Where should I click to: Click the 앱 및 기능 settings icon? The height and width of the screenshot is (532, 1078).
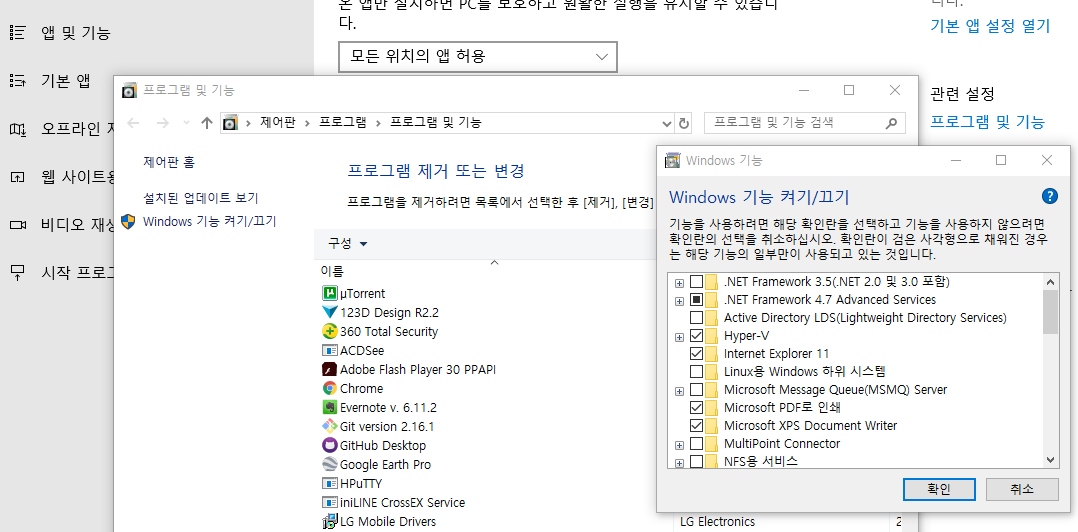pyautogui.click(x=18, y=32)
